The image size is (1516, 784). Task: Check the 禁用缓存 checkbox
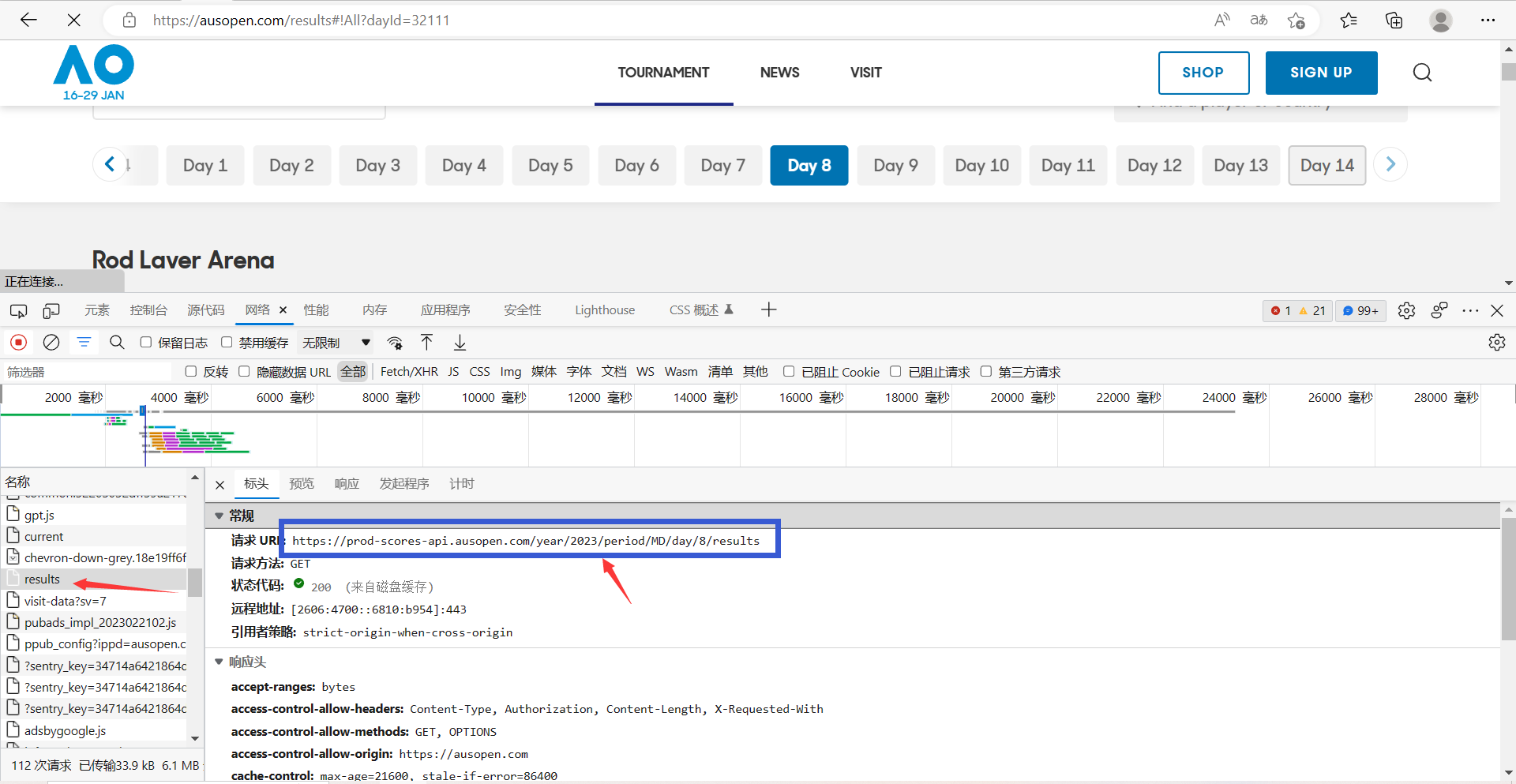pyautogui.click(x=227, y=343)
